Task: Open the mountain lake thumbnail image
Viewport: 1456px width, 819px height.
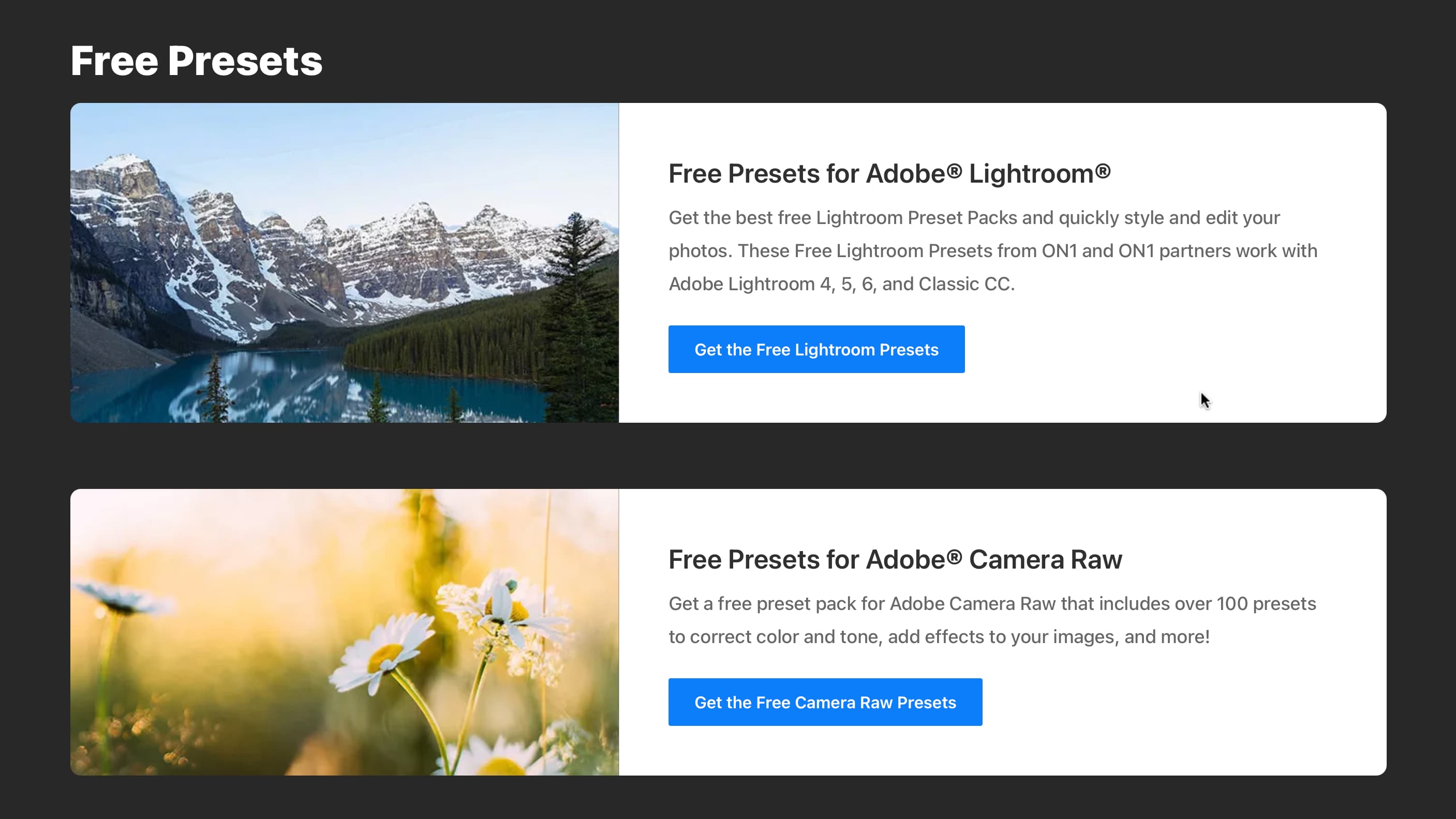Action: 344,263
